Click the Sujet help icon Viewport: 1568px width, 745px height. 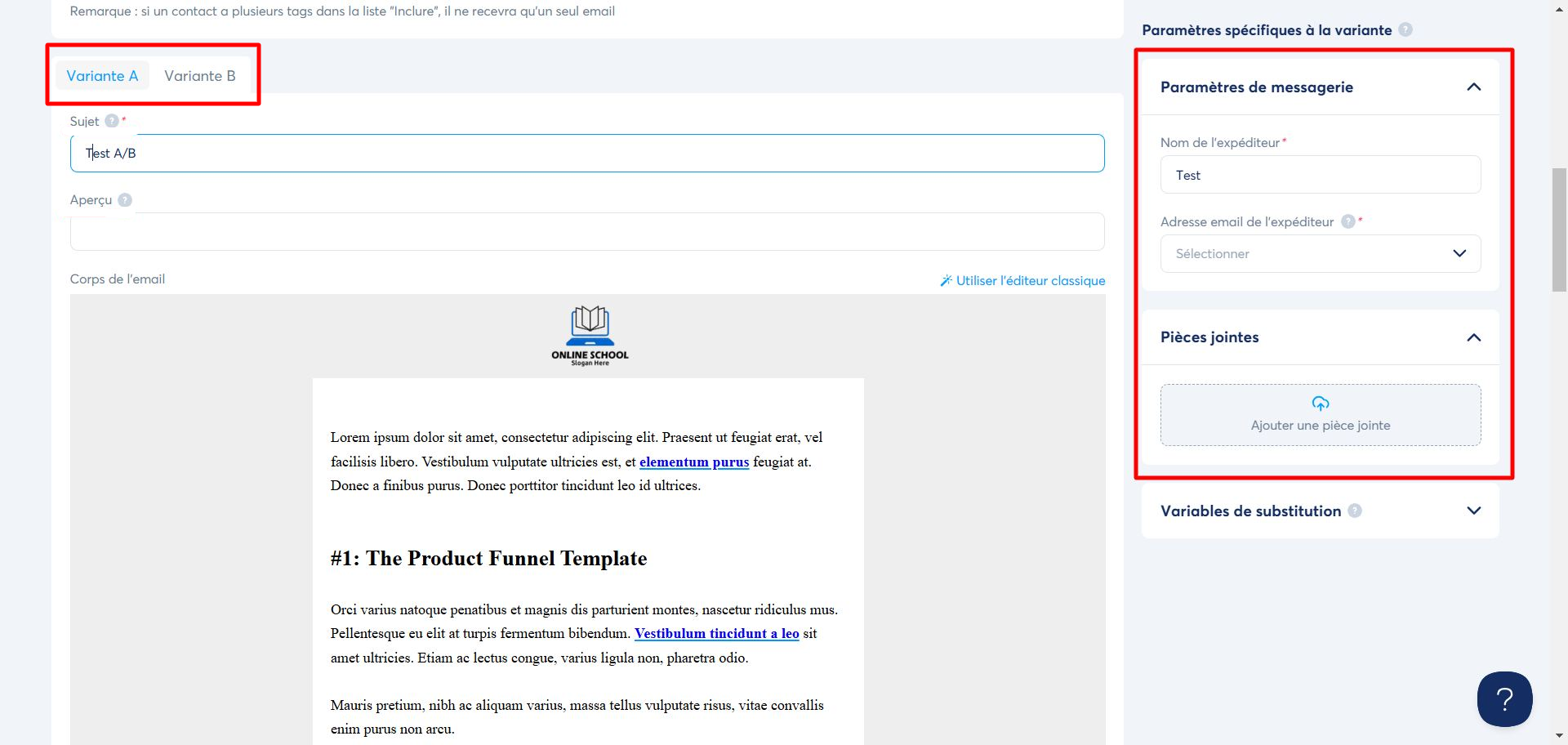(x=112, y=121)
